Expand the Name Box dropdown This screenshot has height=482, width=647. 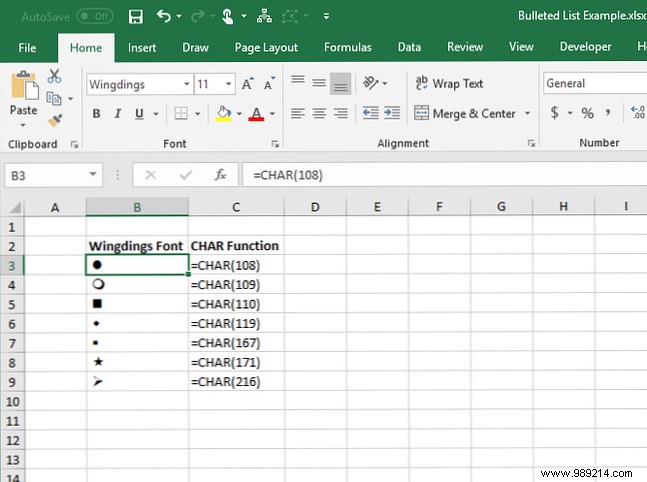pyautogui.click(x=93, y=175)
